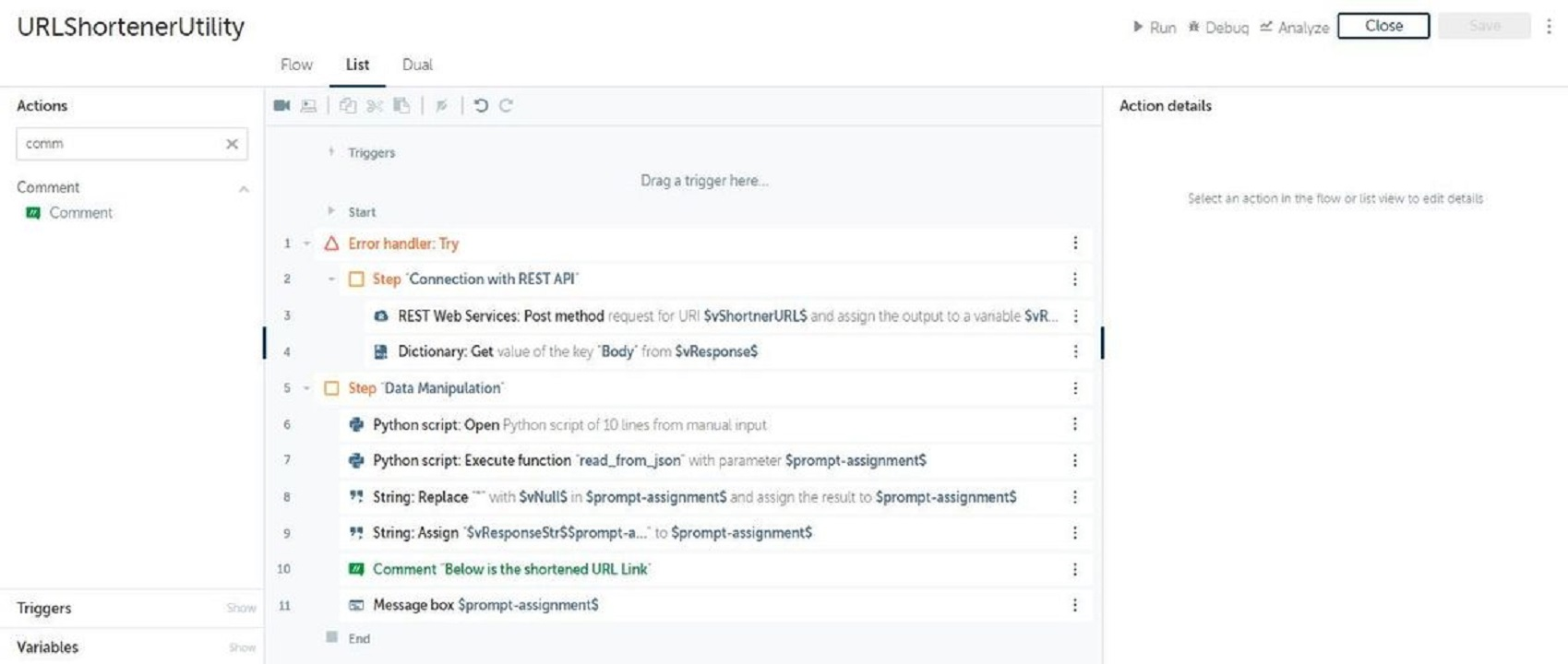
Task: Click the 'Data Manipulation' step icon
Action: (x=331, y=388)
